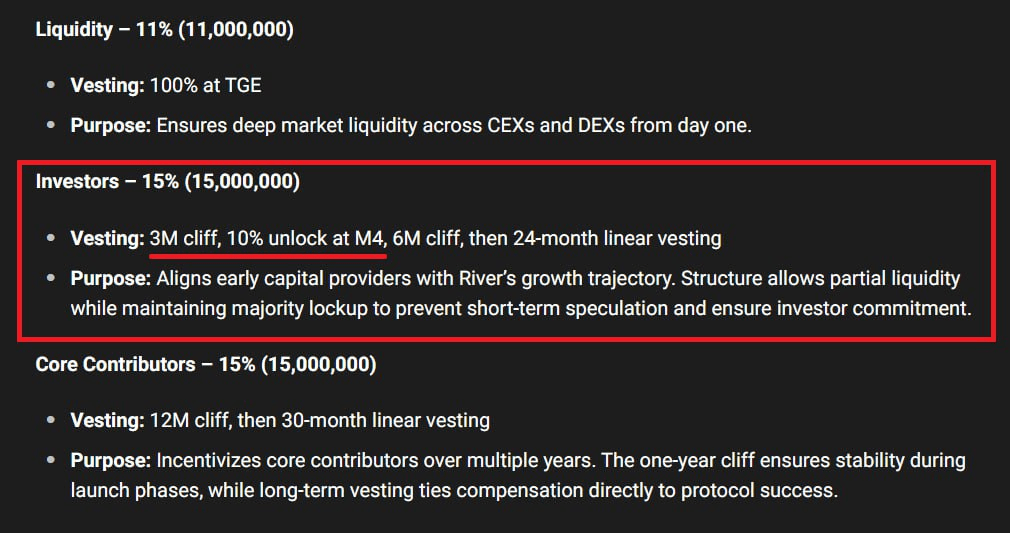This screenshot has height=533, width=1010.
Task: Click the Vesting label under Liquidity
Action: click(106, 85)
